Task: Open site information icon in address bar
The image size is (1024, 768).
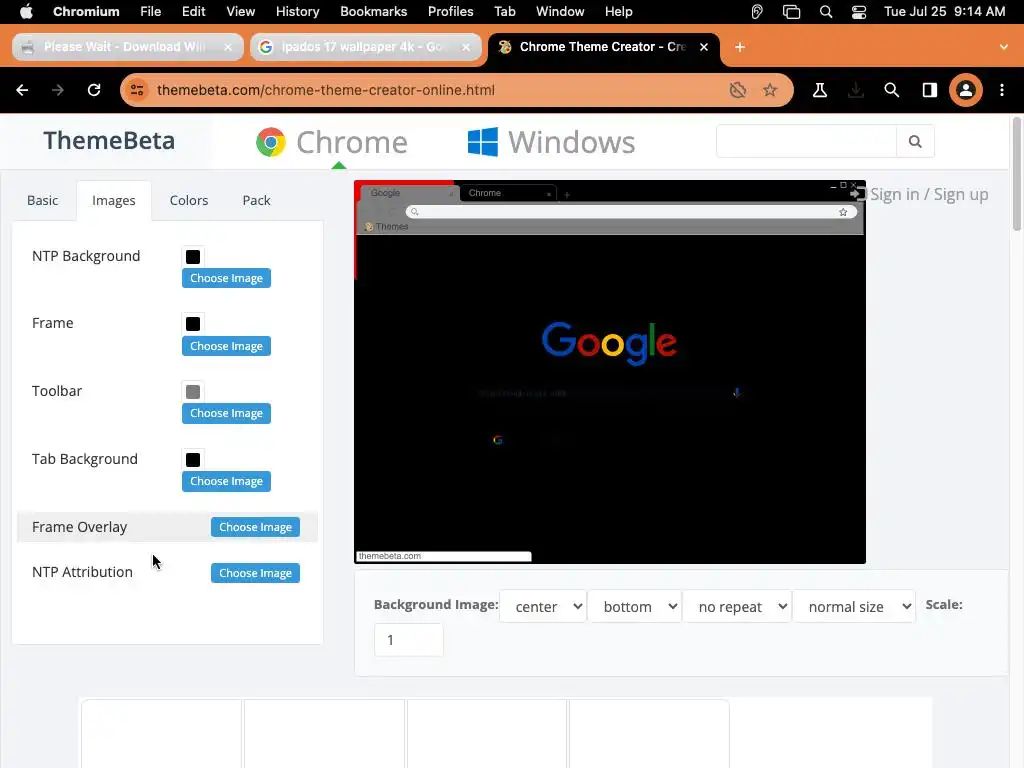Action: coord(137,90)
